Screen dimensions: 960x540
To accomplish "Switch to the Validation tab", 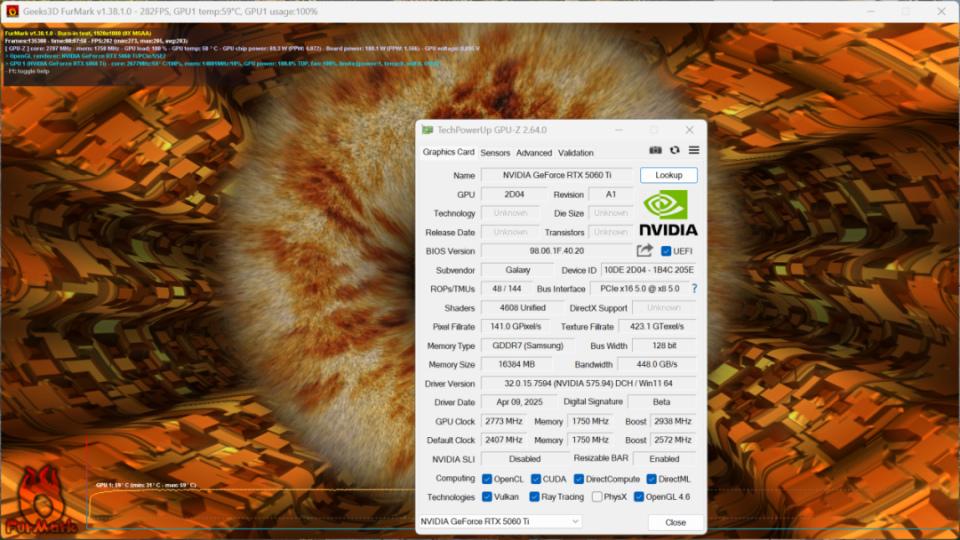I will click(576, 152).
